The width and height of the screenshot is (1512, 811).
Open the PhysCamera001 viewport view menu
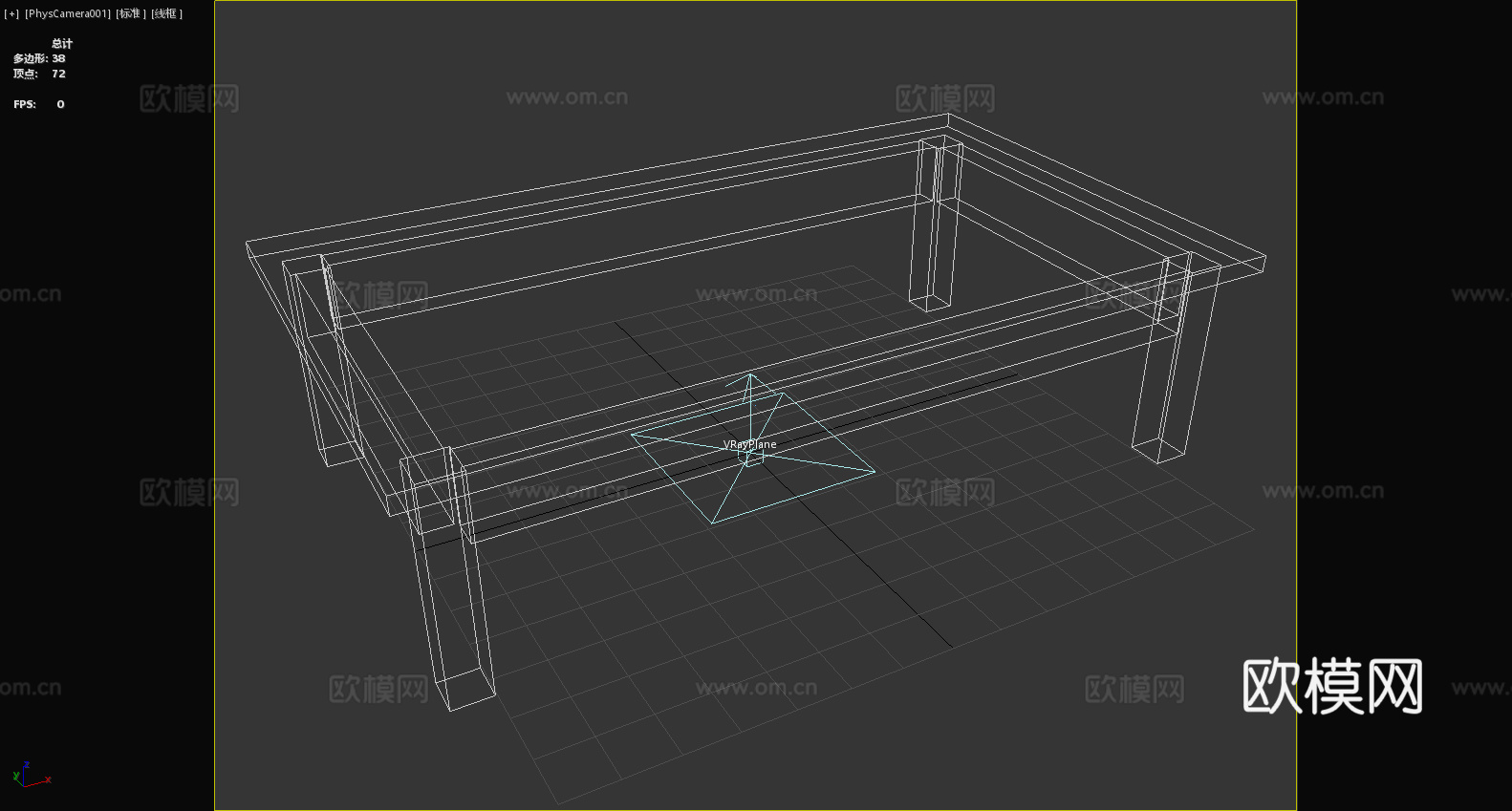click(x=68, y=13)
